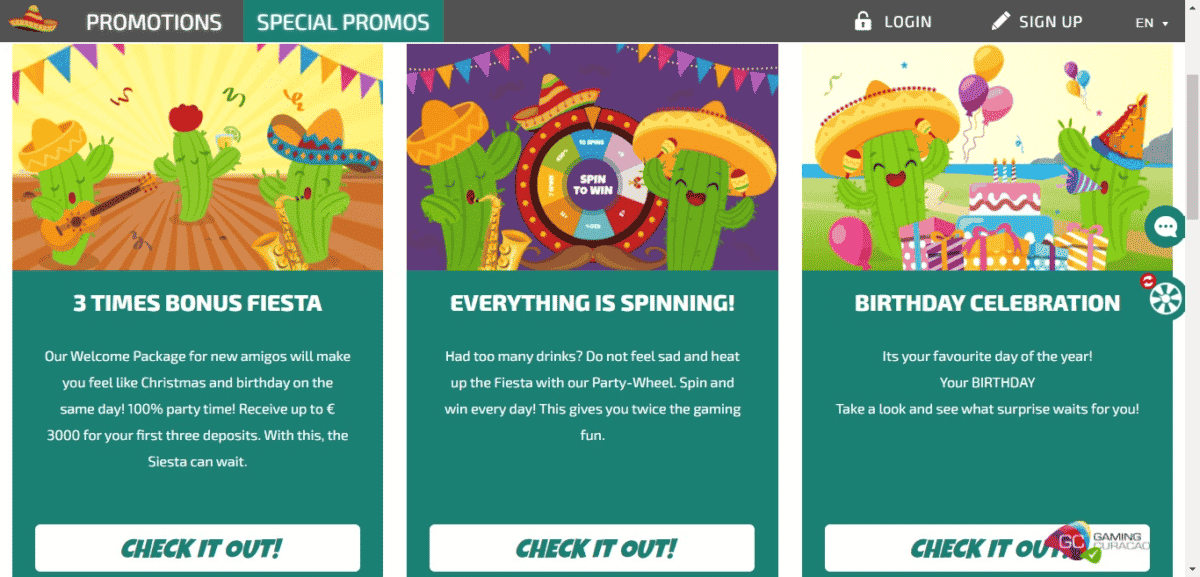Check out the Everything Is Spinning promo

pos(592,548)
